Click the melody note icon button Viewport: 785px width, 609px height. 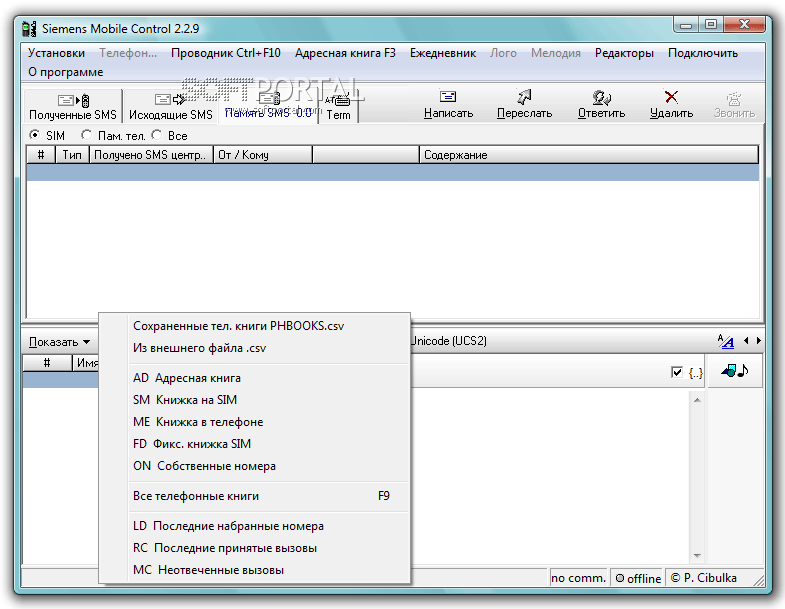click(x=734, y=371)
